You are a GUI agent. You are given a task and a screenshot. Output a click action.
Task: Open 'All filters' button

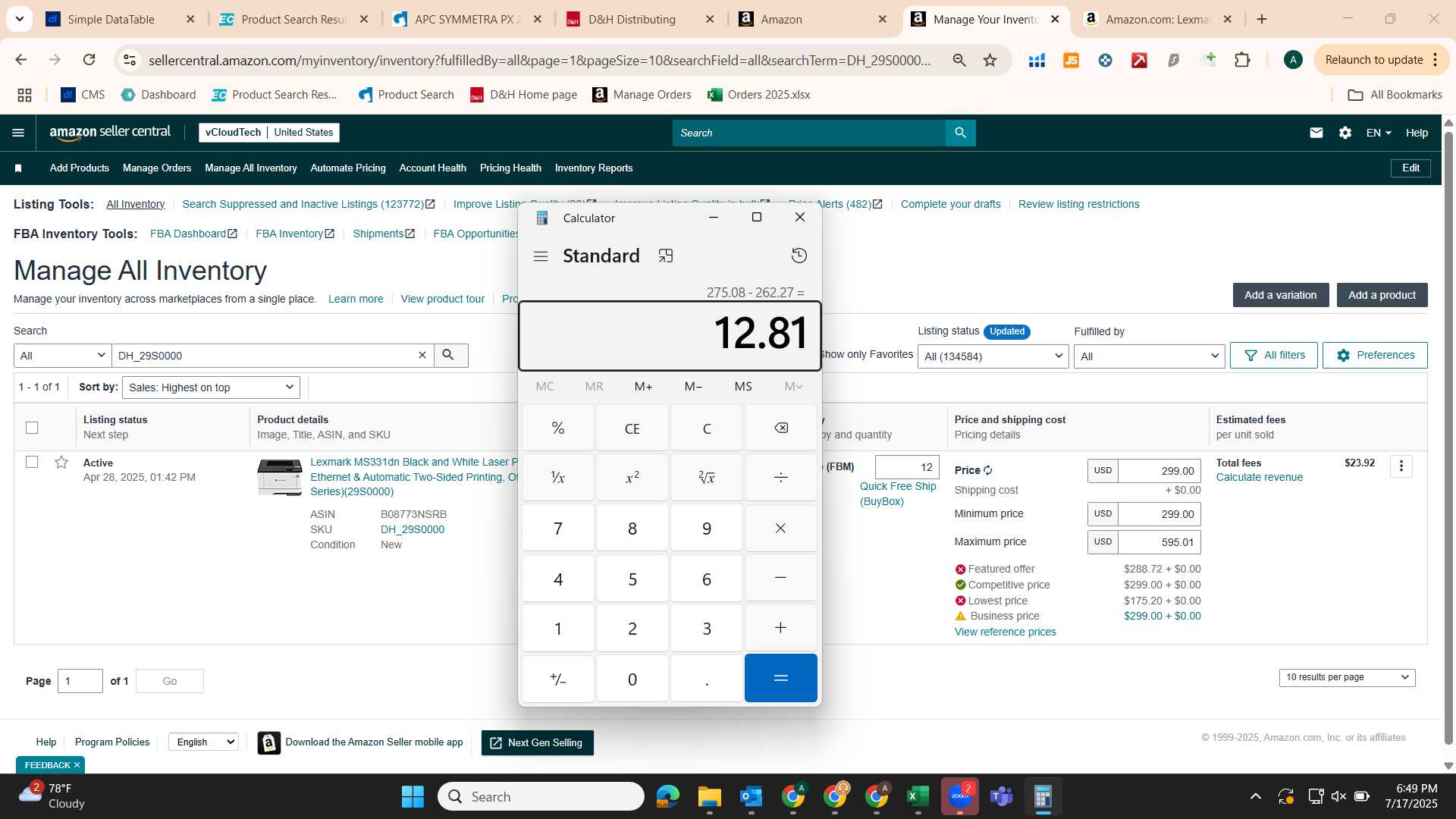click(1274, 355)
